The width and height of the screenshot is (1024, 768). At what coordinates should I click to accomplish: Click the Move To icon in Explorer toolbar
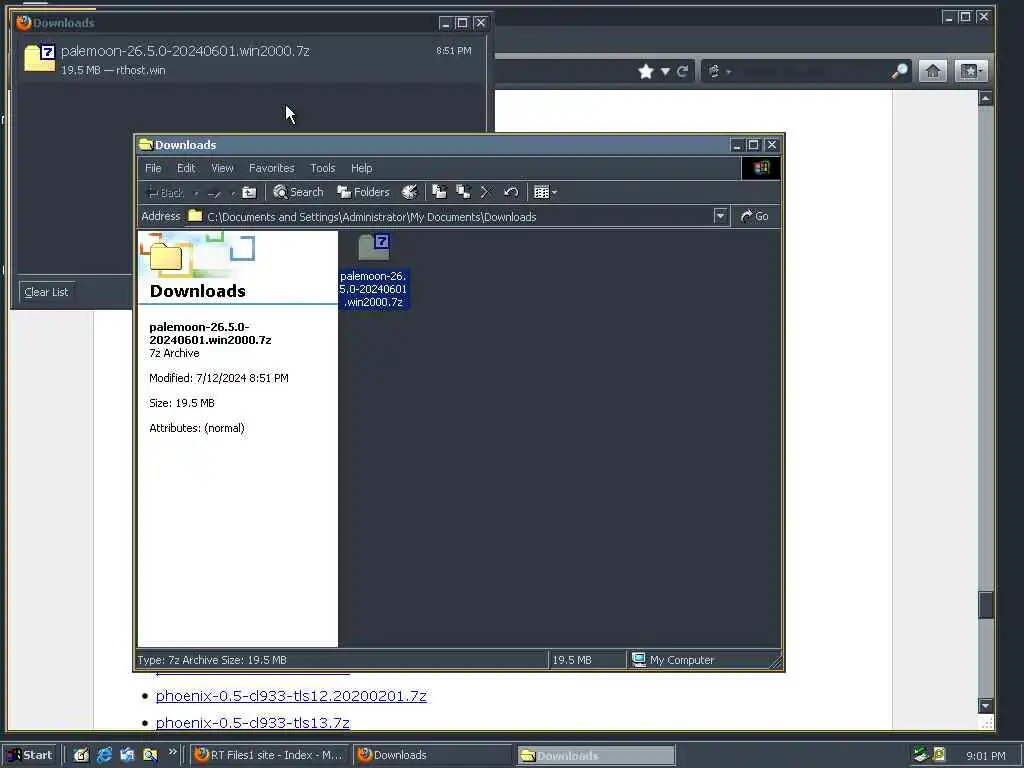[440, 192]
